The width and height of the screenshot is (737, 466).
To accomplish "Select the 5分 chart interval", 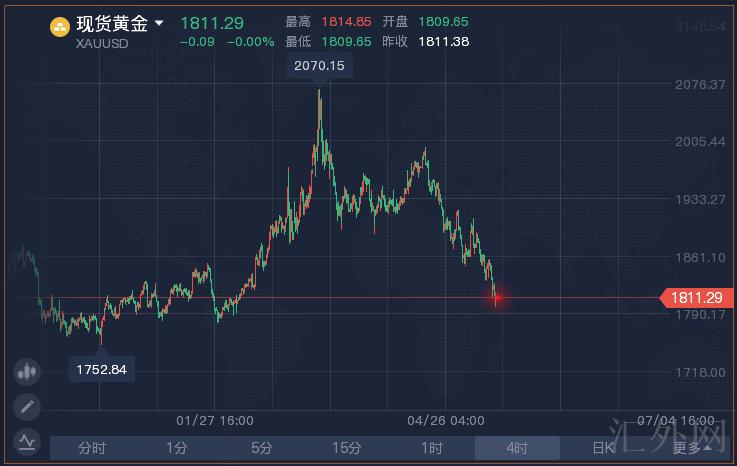I will [x=262, y=448].
